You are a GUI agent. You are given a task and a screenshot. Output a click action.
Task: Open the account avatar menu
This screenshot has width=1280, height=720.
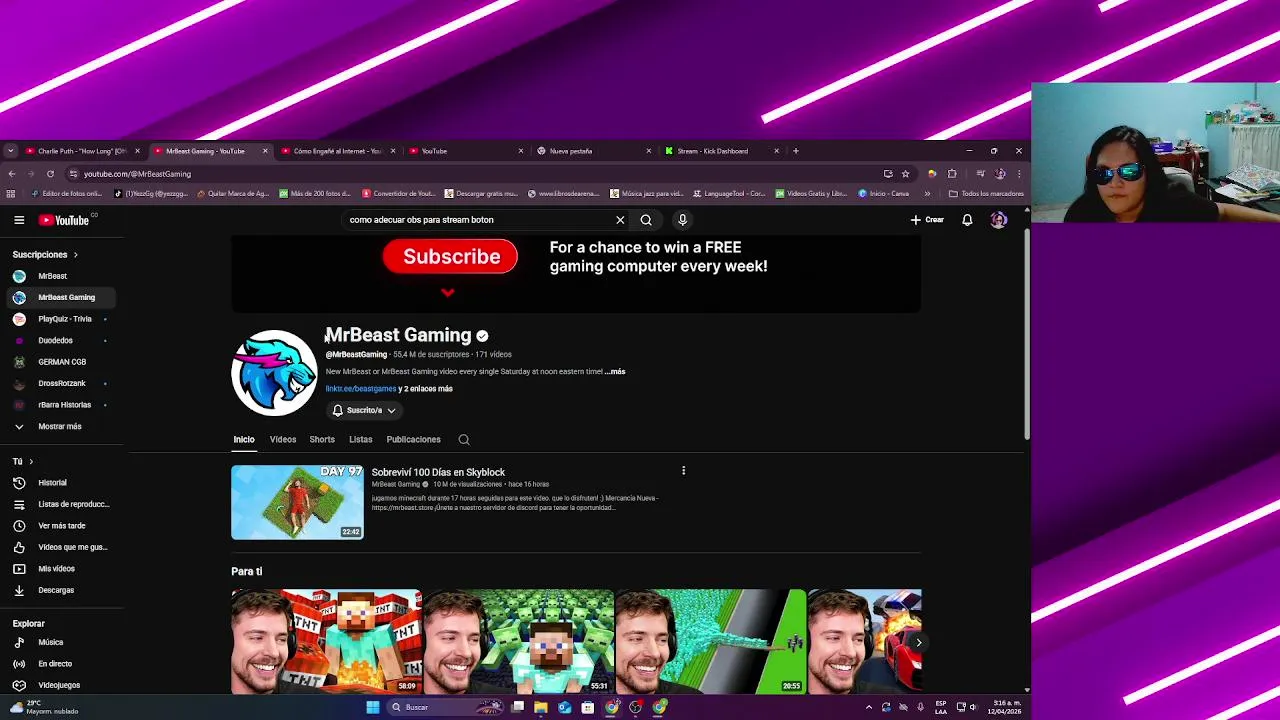point(998,220)
